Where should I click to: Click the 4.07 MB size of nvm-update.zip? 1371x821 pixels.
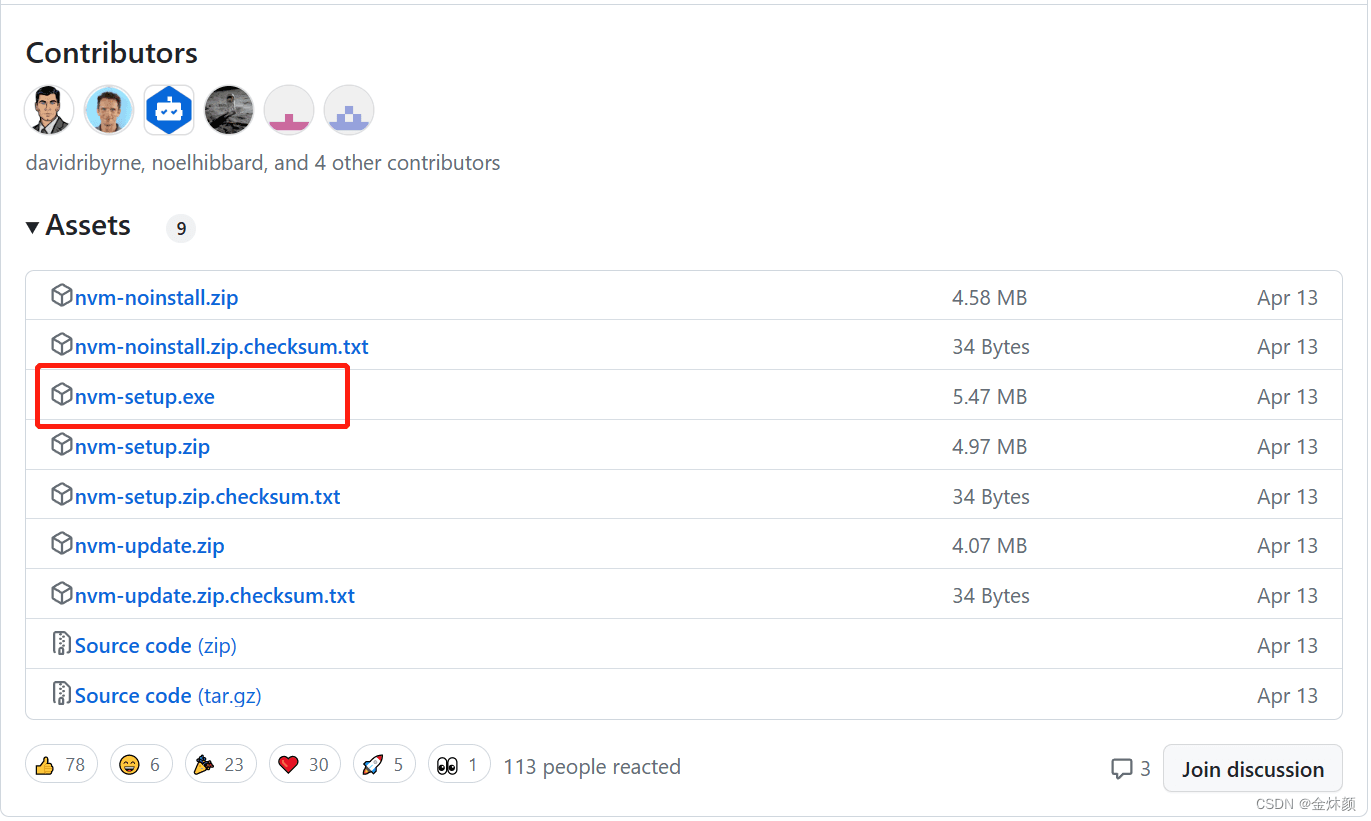[x=990, y=546]
